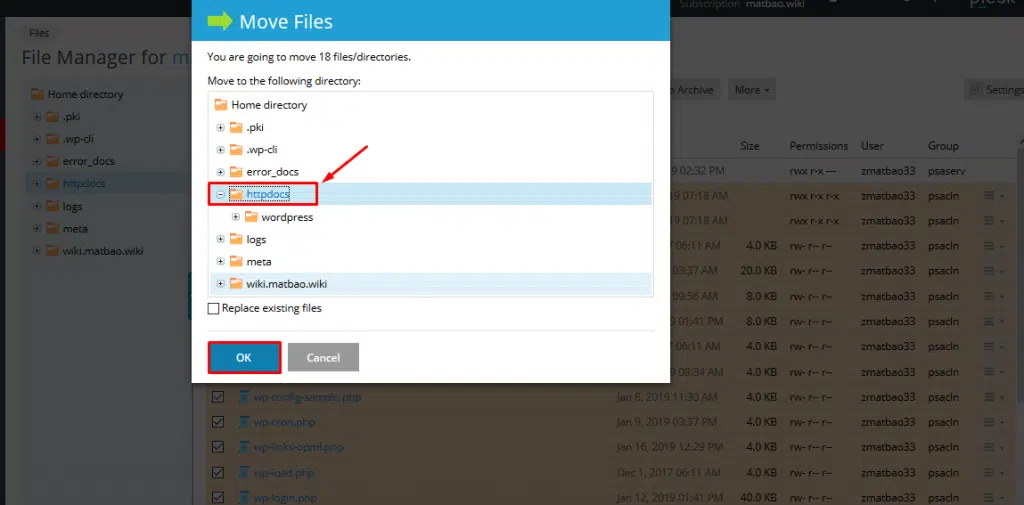Viewport: 1024px width, 505px height.
Task: Expand the error_docs node in dialog tree
Action: pyautogui.click(x=221, y=172)
